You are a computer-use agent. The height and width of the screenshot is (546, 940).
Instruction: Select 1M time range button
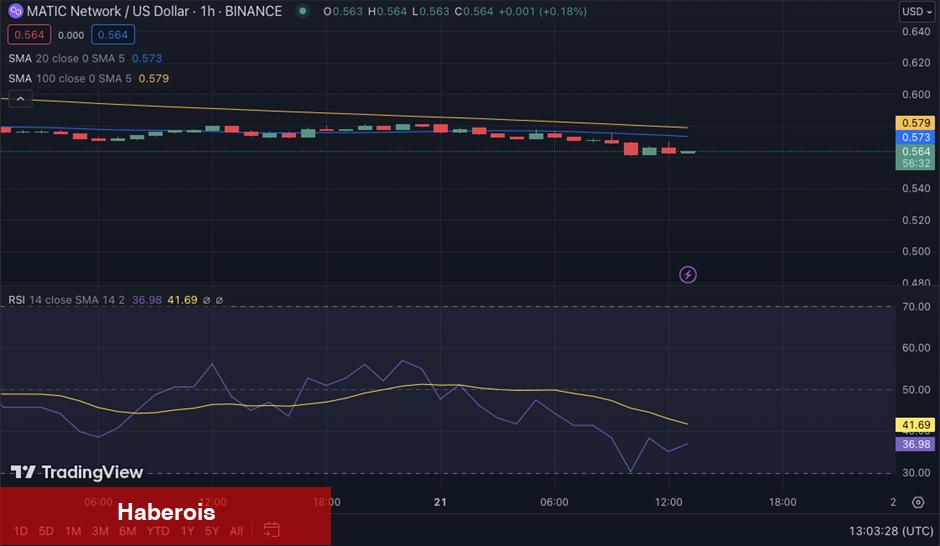73,531
